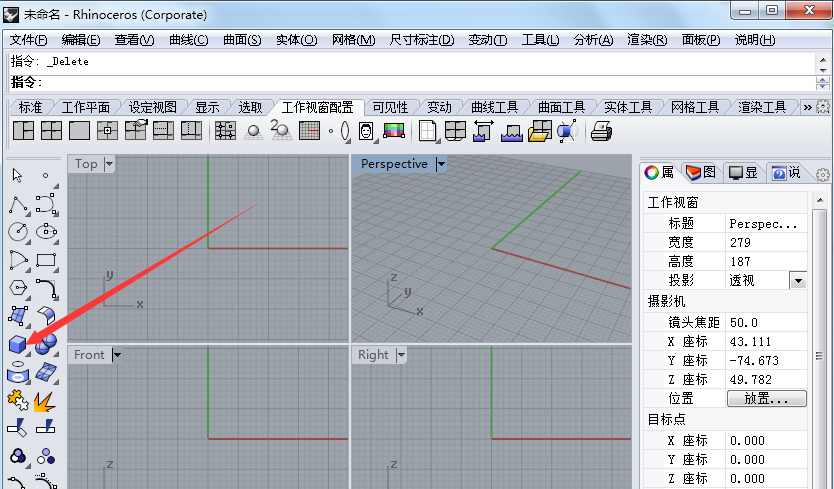Screen dimensions: 834x489
Task: Open the 说明(H) menu
Action: (x=755, y=40)
